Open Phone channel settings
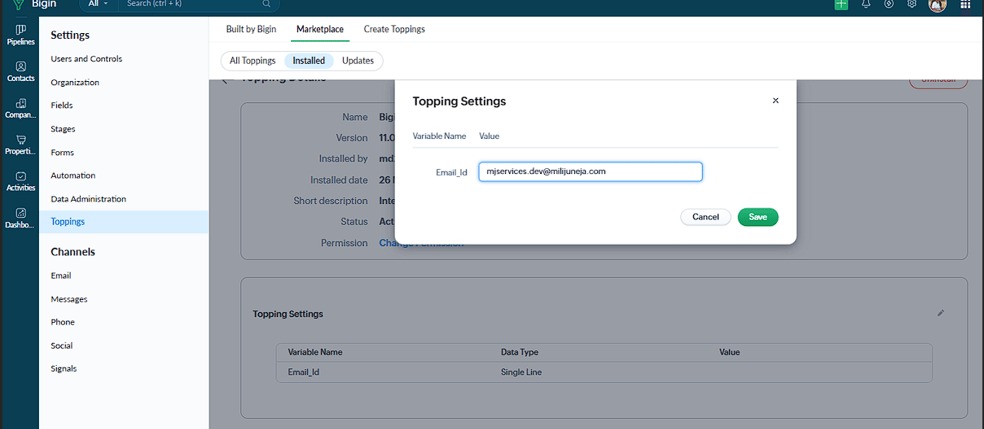The image size is (984, 429). point(63,322)
